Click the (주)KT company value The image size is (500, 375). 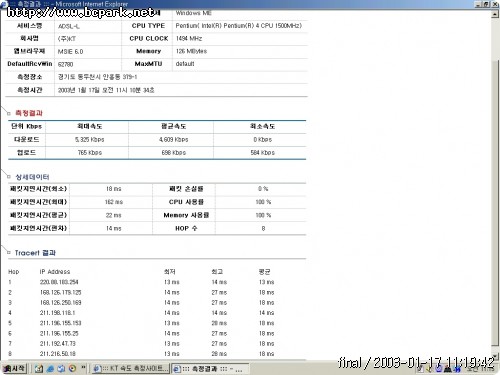(x=67, y=39)
